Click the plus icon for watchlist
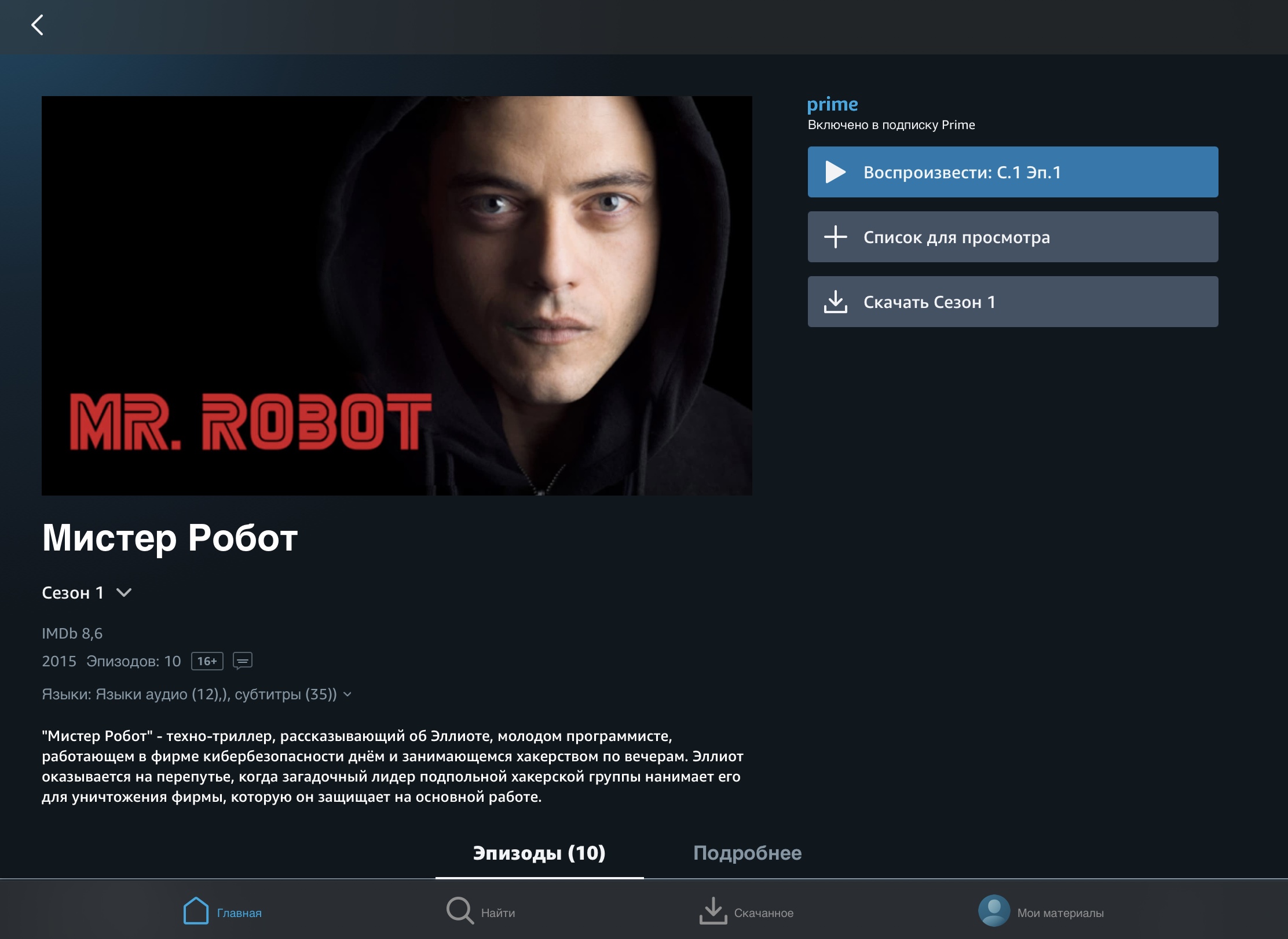The image size is (1288, 939). (x=835, y=237)
